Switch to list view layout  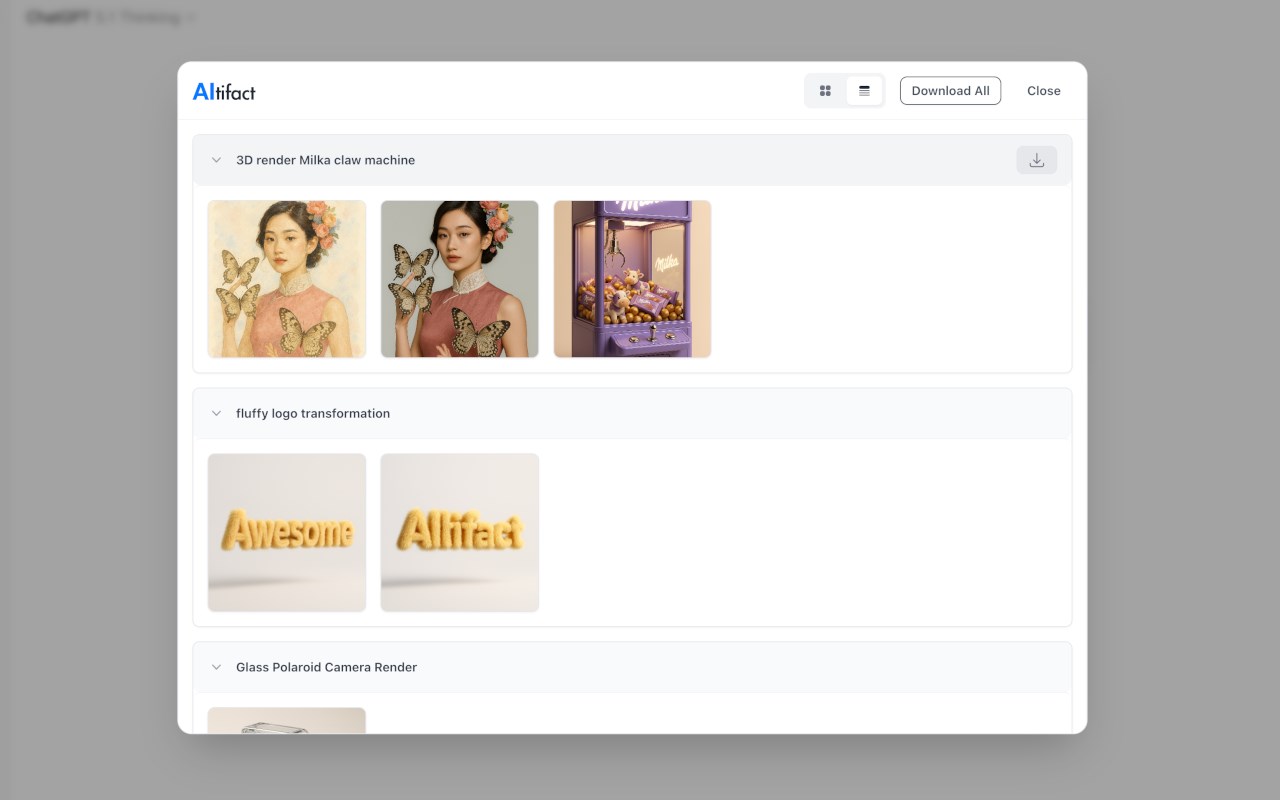pyautogui.click(x=864, y=91)
